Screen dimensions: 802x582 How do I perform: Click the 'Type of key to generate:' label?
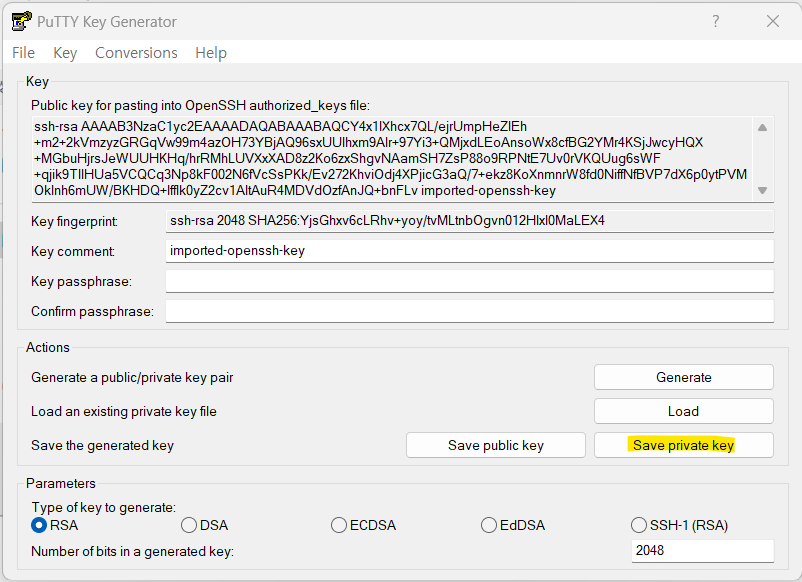click(104, 507)
